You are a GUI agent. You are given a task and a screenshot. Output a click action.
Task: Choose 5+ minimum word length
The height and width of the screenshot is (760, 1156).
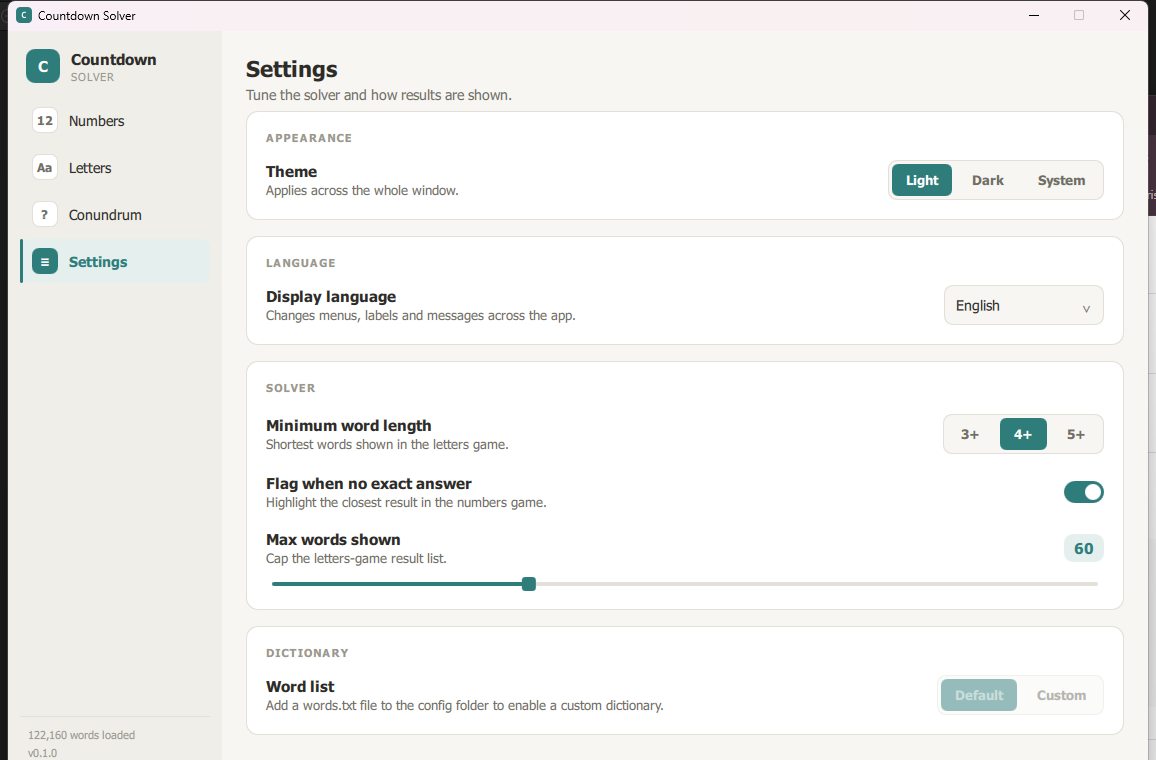1076,434
